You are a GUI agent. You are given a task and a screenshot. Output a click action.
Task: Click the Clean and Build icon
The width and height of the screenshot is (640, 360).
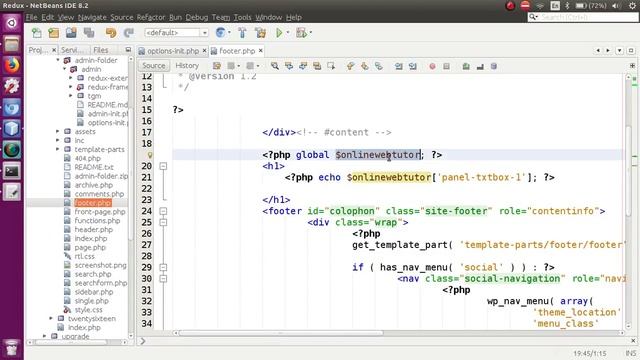tap(260, 33)
